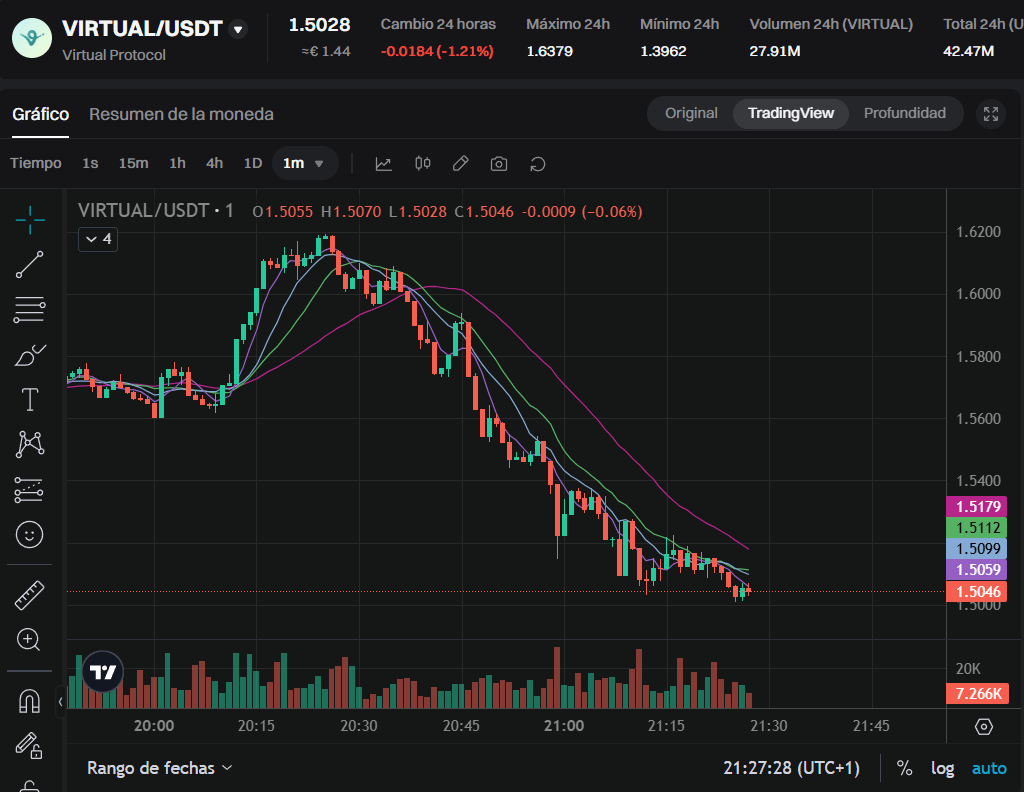
Task: Switch to Resumen de la moneda tab
Action: click(x=181, y=114)
